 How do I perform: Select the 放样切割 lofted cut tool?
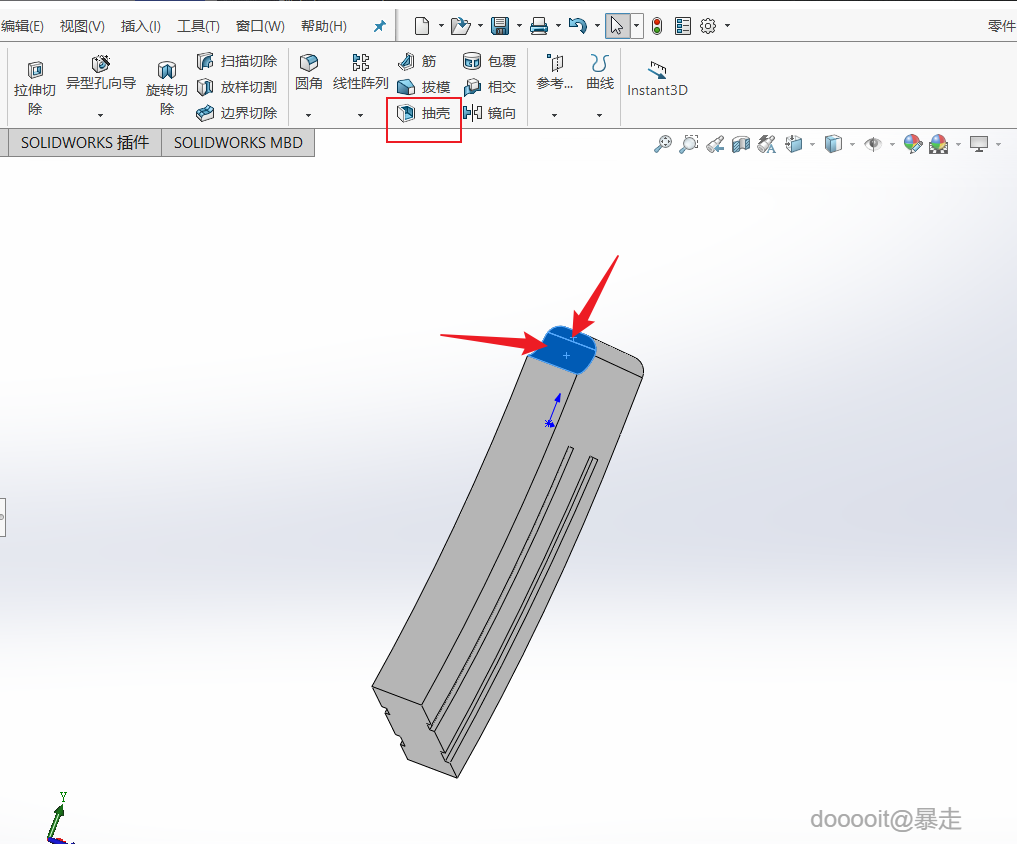click(237, 87)
